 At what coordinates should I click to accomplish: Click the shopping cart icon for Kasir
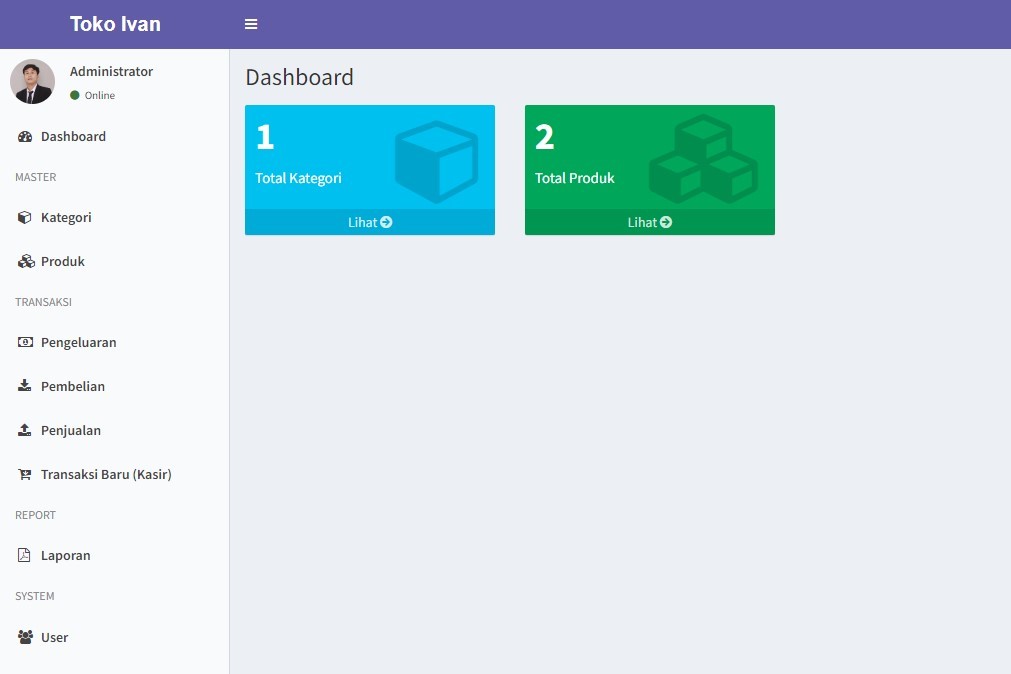point(25,475)
